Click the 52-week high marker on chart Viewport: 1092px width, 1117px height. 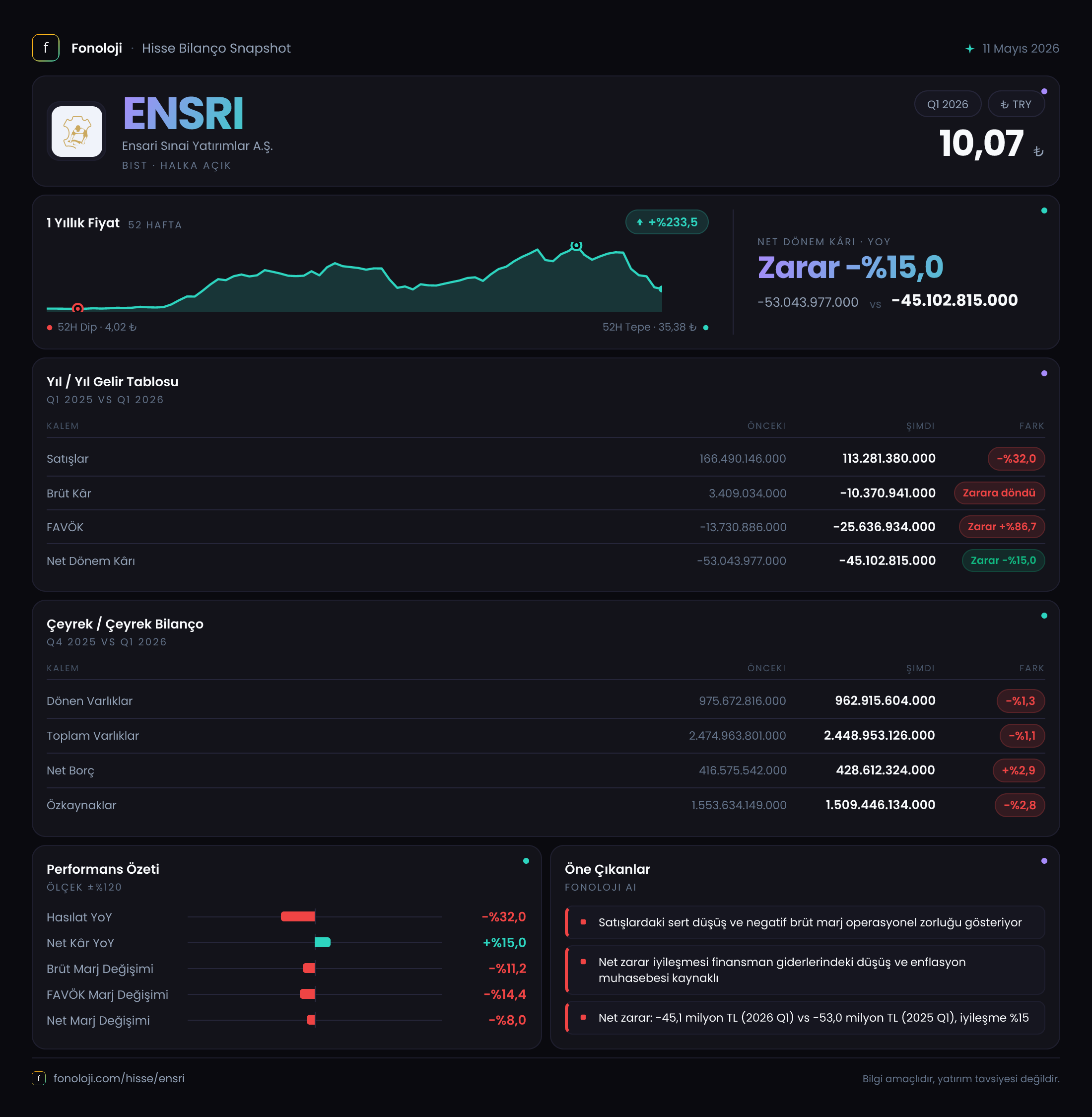[x=576, y=246]
